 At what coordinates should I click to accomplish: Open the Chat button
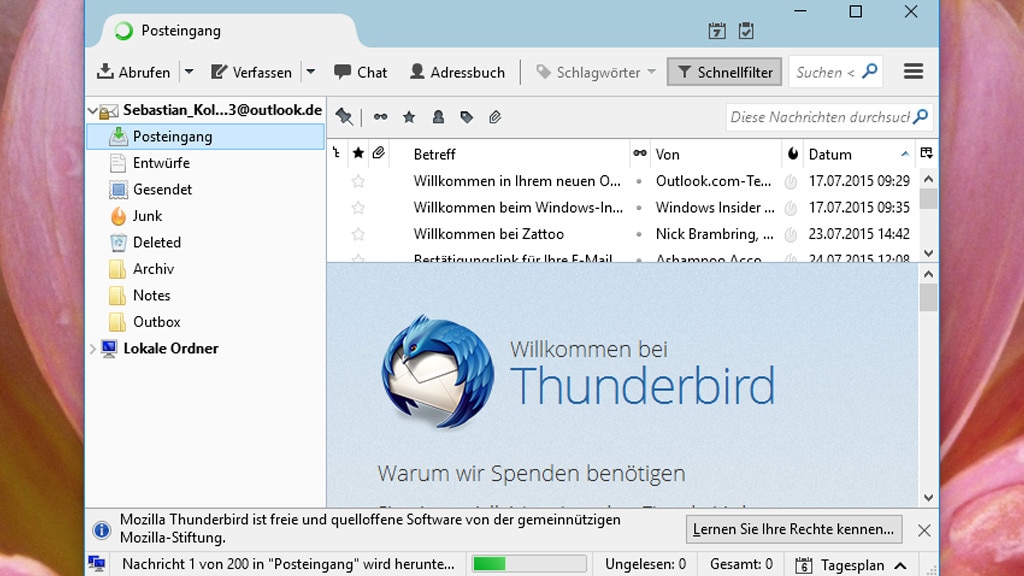coord(360,72)
